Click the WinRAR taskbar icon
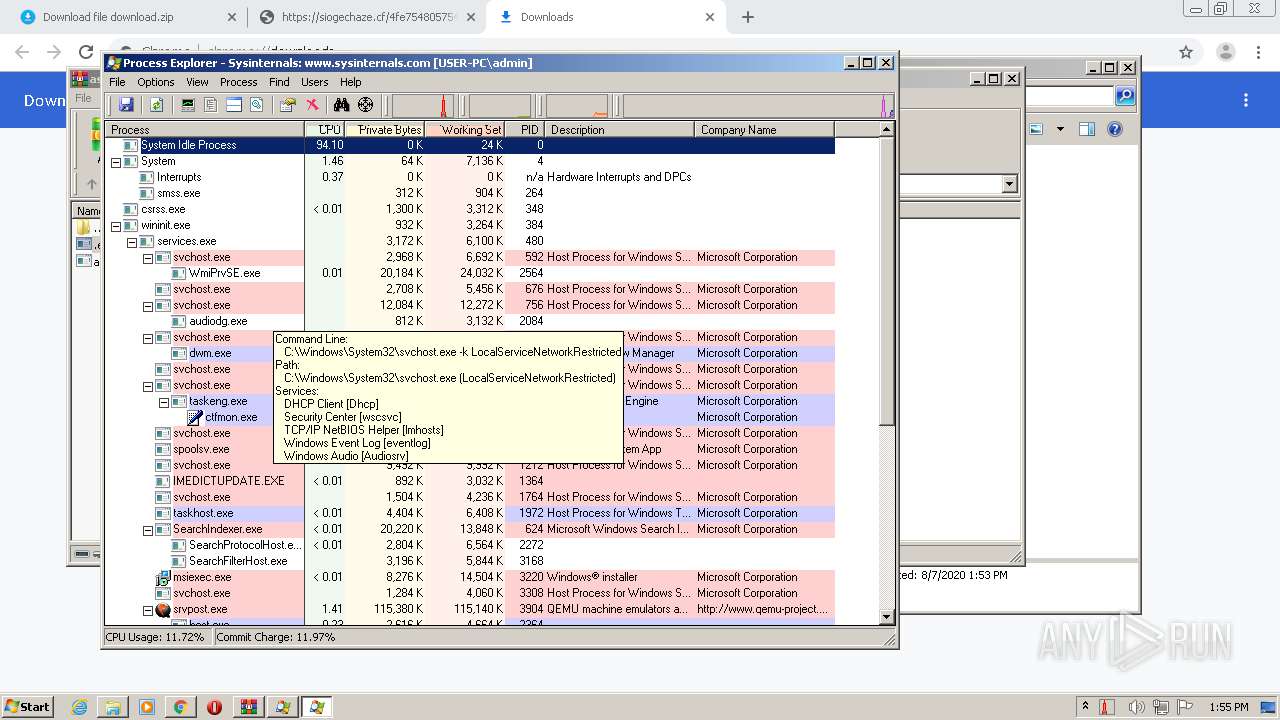 pos(249,707)
